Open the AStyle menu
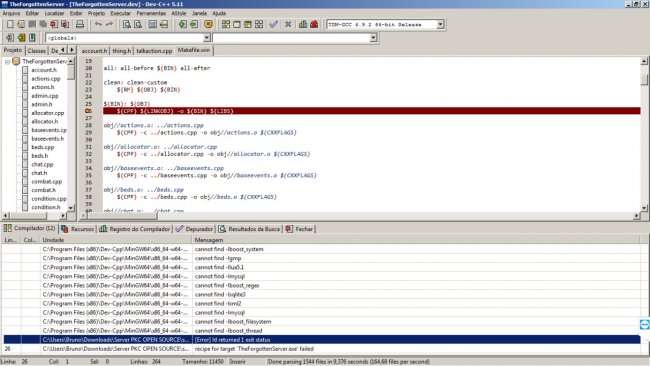 [179, 13]
